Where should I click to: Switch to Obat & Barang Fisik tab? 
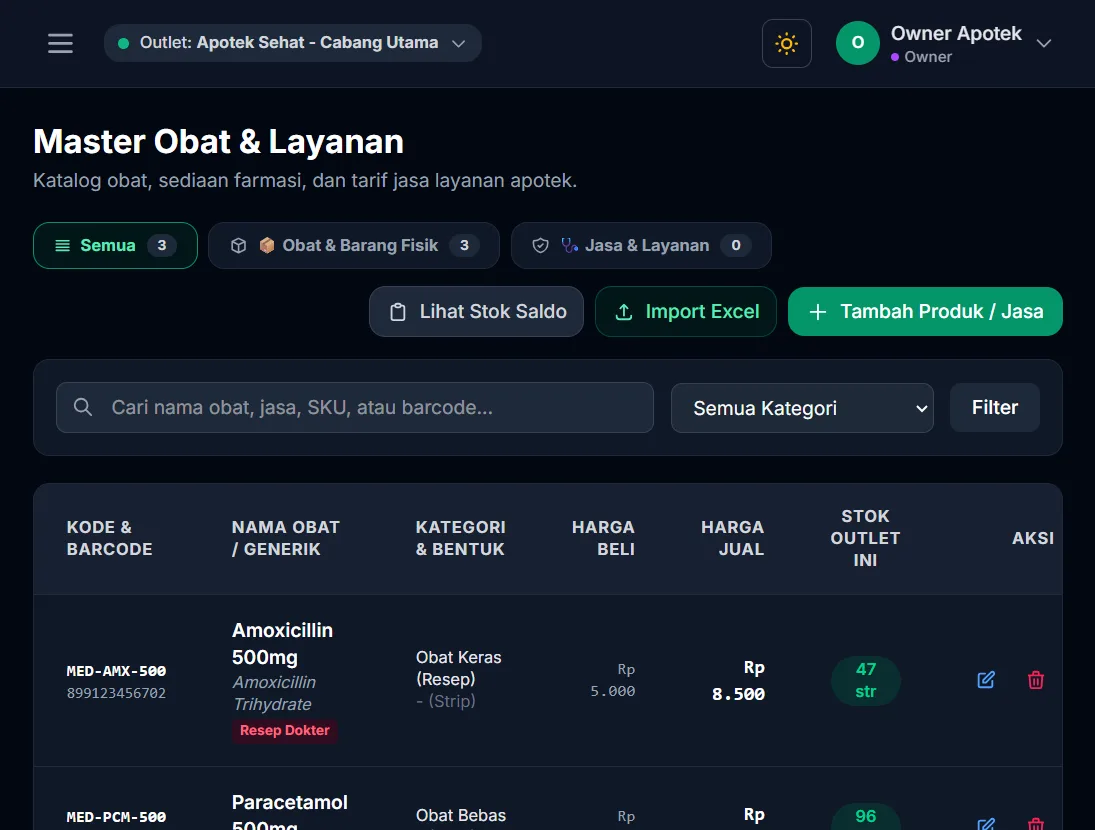(x=354, y=245)
